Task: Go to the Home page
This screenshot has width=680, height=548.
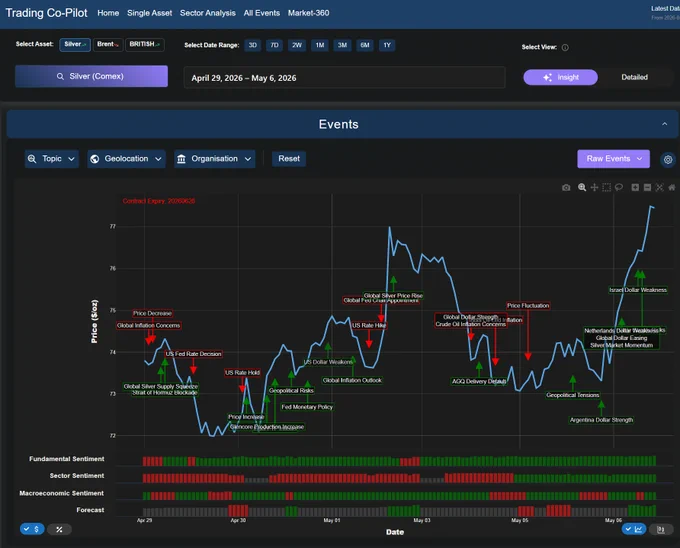Action: click(108, 13)
